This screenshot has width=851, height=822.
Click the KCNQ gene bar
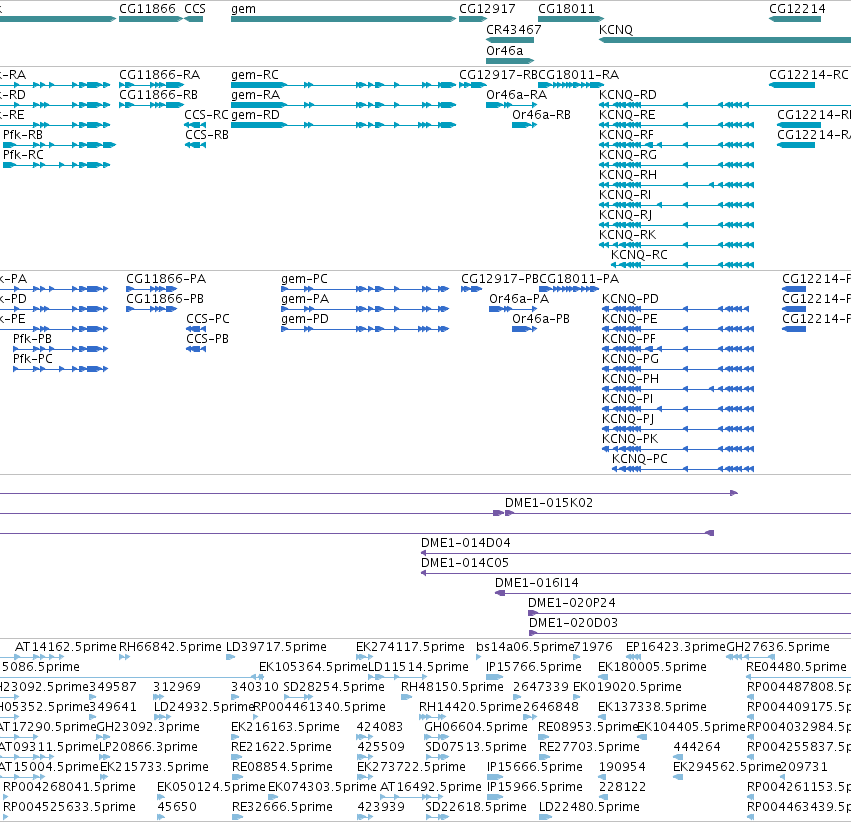[725, 40]
